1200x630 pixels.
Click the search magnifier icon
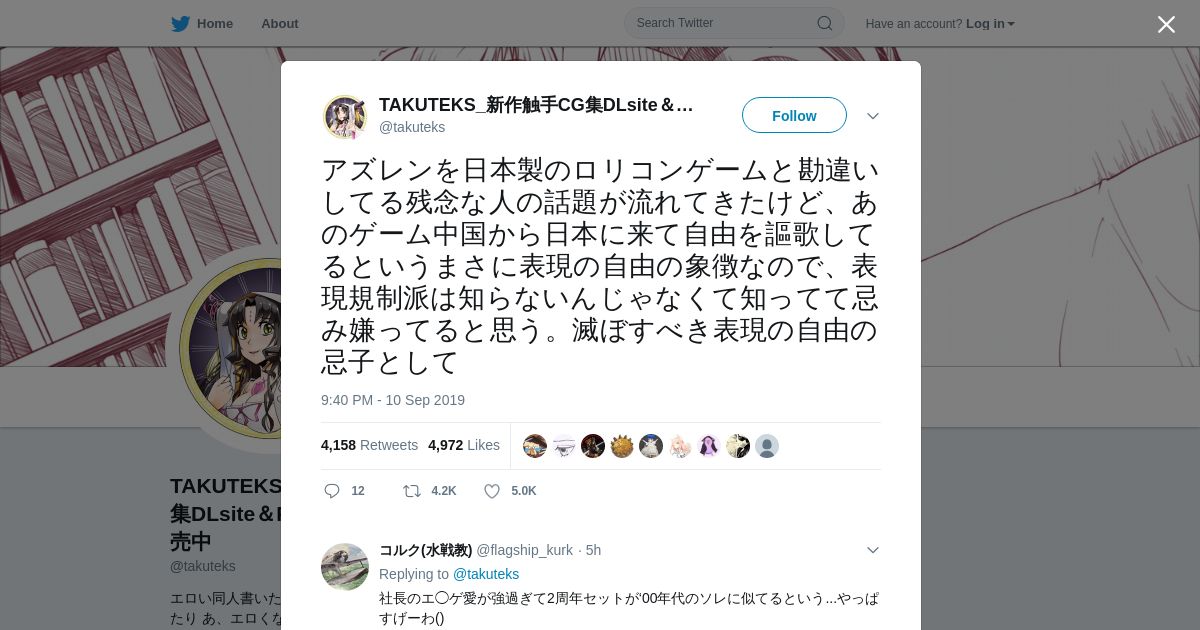coord(824,23)
